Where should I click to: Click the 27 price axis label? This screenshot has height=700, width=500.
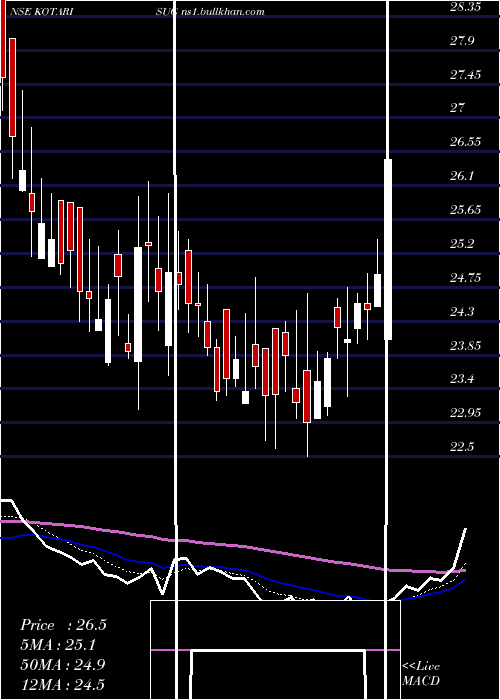[458, 108]
